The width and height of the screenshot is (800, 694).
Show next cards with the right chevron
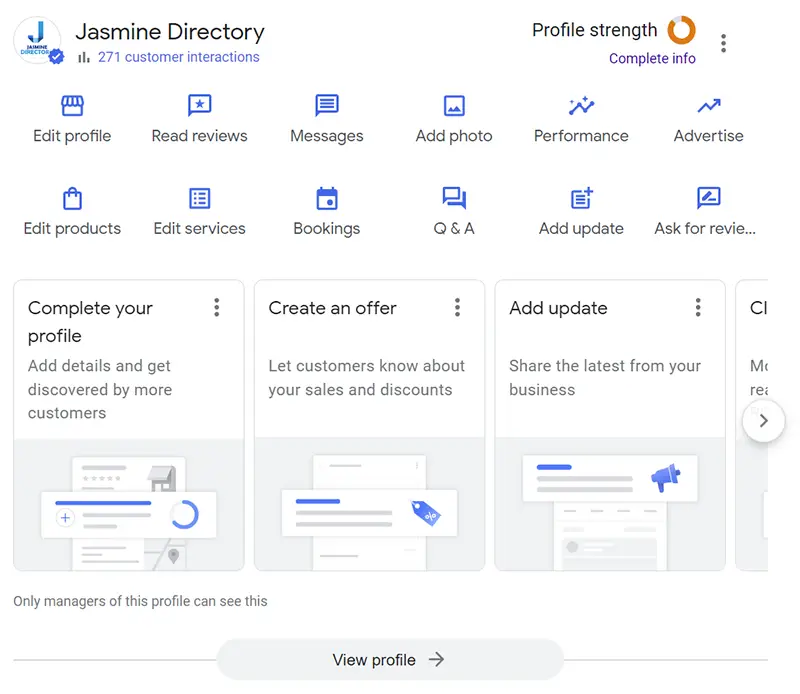(763, 421)
